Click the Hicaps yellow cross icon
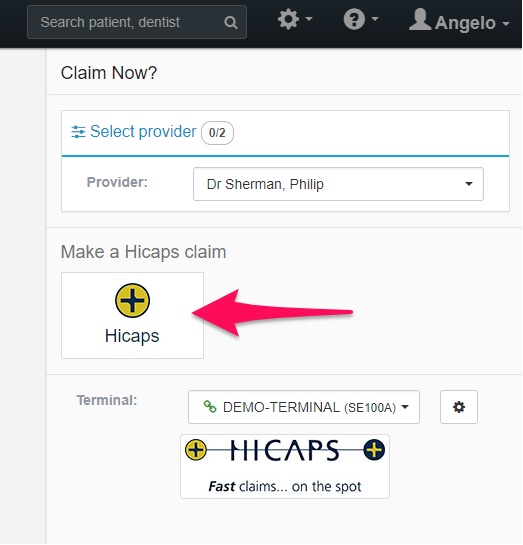The width and height of the screenshot is (523, 545). click(x=132, y=301)
